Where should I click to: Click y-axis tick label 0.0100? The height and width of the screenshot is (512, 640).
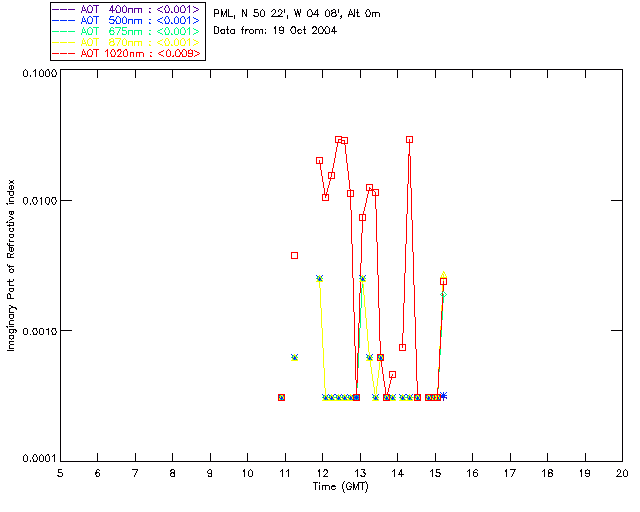pyautogui.click(x=40, y=201)
